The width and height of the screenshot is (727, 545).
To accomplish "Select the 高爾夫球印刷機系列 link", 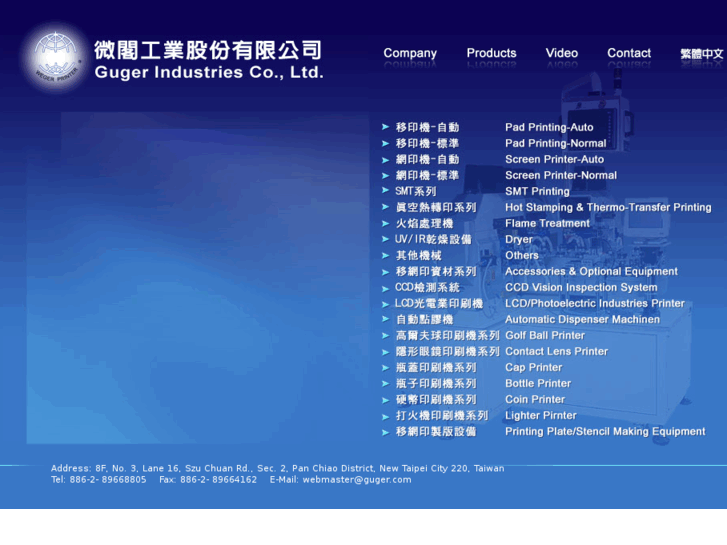I will tap(447, 335).
